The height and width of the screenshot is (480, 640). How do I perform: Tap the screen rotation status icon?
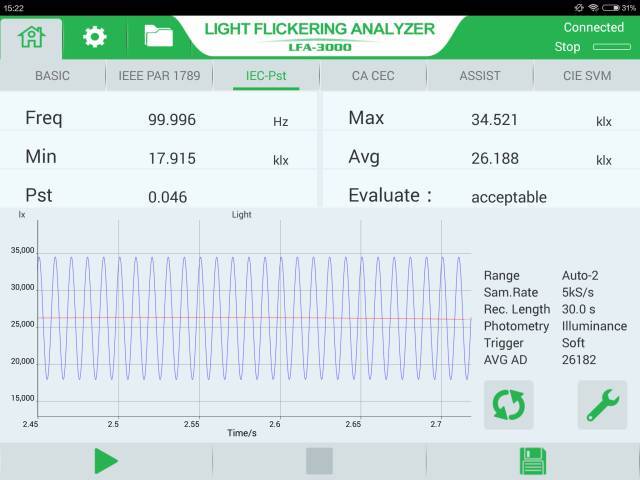click(579, 7)
